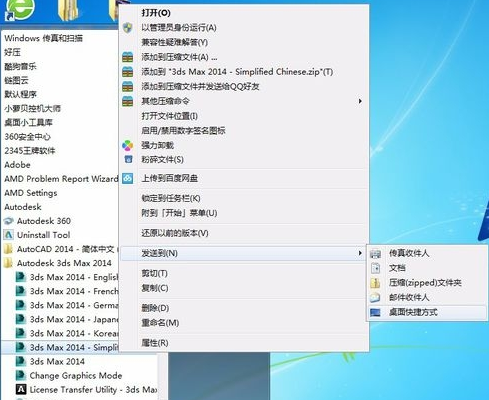Open 小萝贝控机大师 in the start menu
The image size is (489, 400).
tap(32, 108)
